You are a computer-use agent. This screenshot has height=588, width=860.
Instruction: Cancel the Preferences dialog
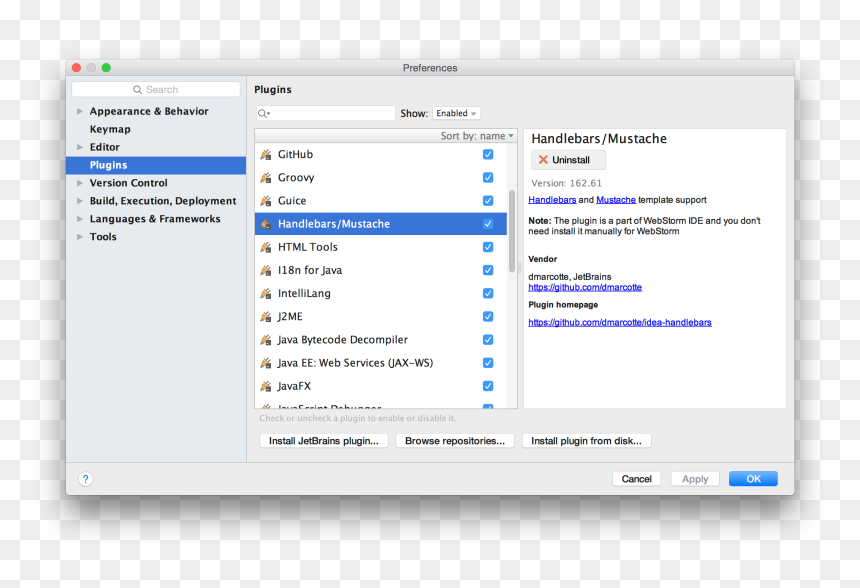(636, 479)
